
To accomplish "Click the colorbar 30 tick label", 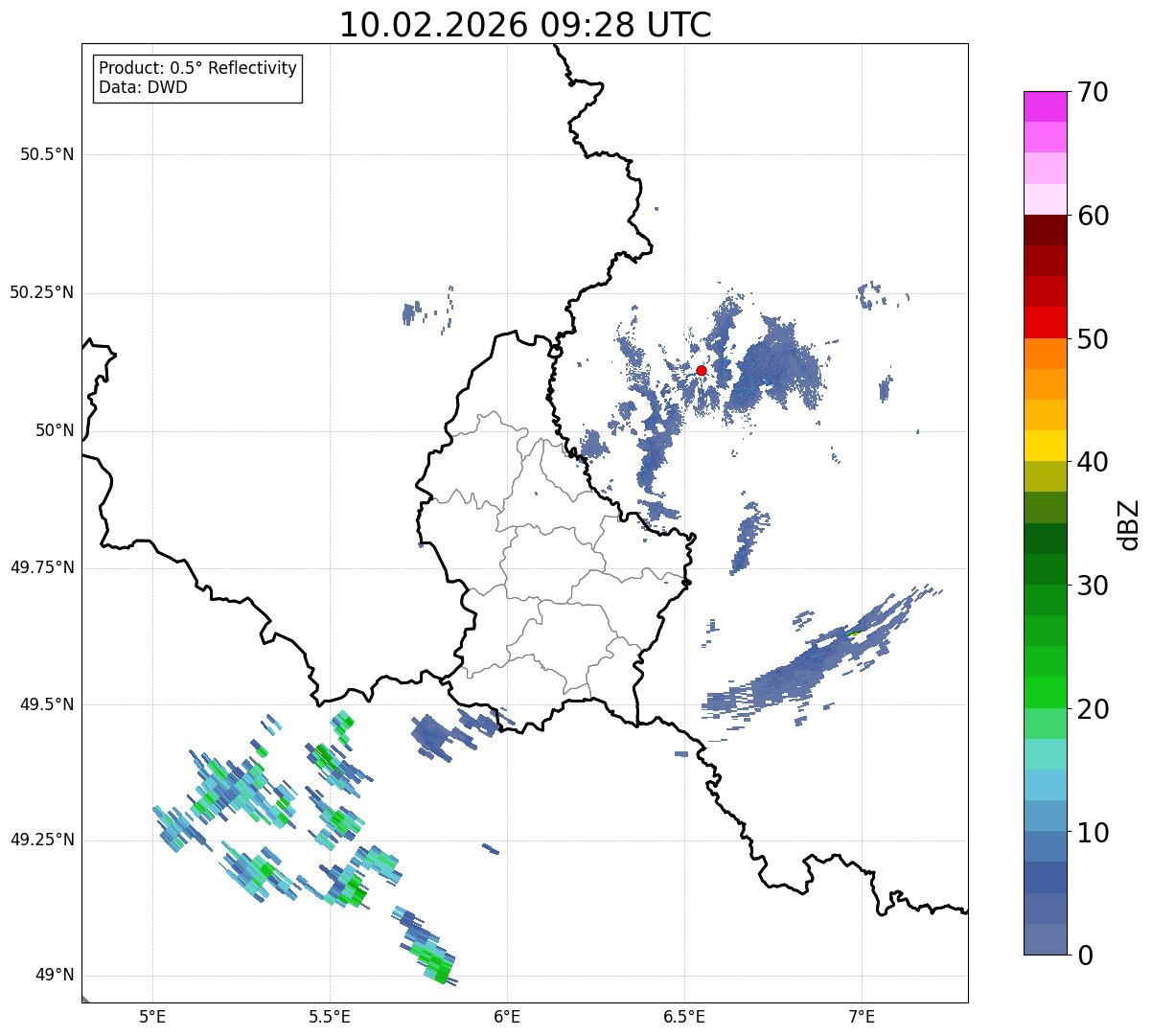I will point(1093,586).
